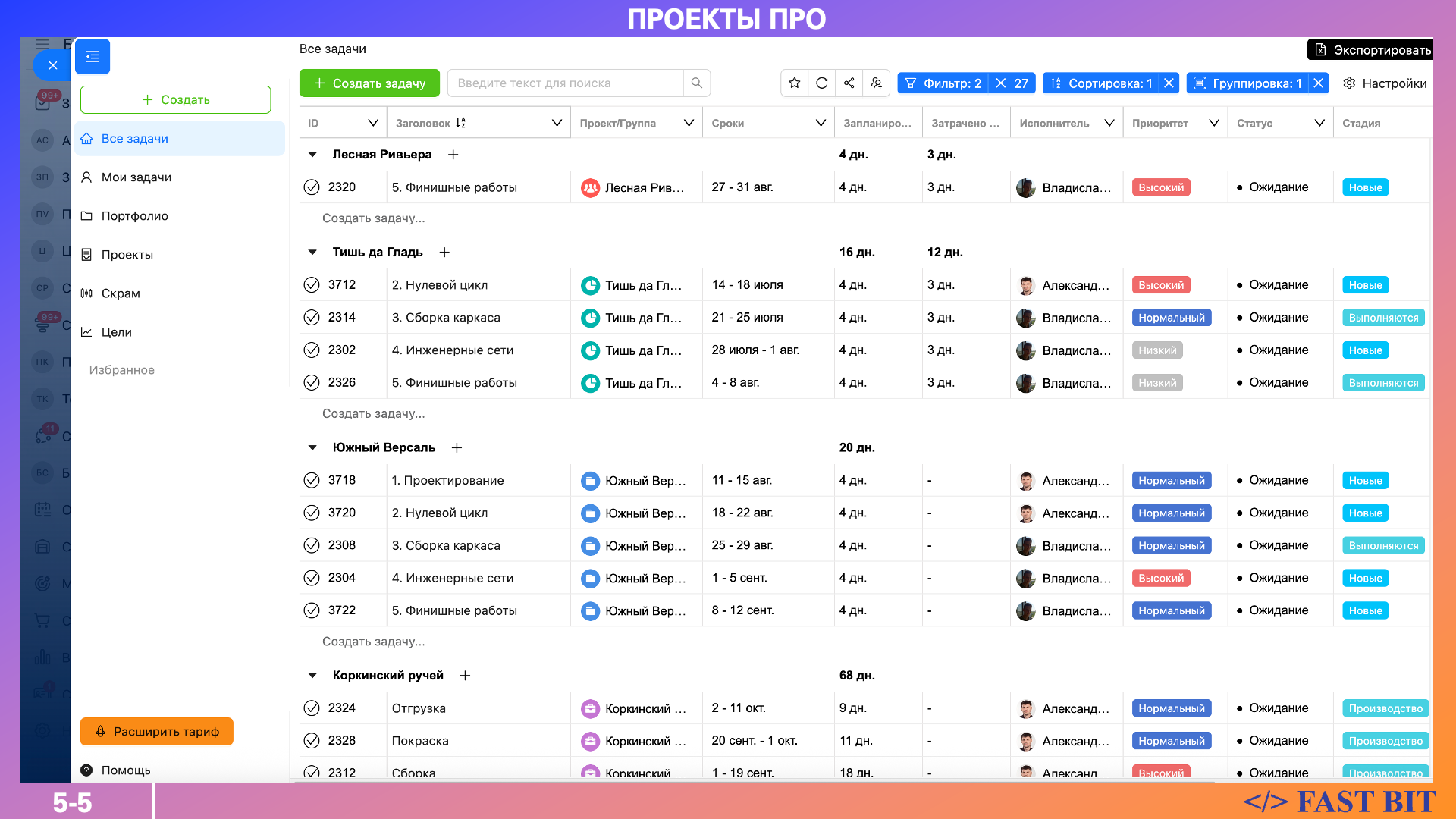
Task: Click the refresh icon in toolbar
Action: (821, 83)
